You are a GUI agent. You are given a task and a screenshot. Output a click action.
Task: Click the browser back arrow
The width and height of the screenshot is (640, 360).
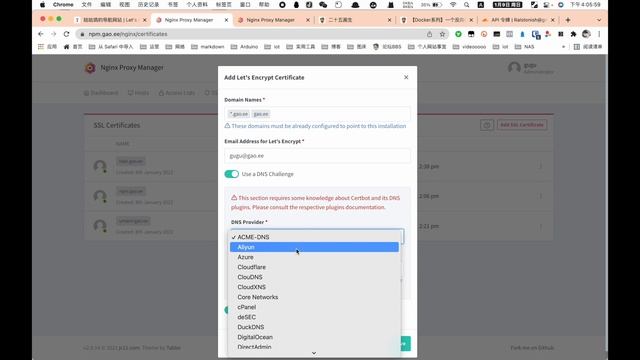[40, 34]
